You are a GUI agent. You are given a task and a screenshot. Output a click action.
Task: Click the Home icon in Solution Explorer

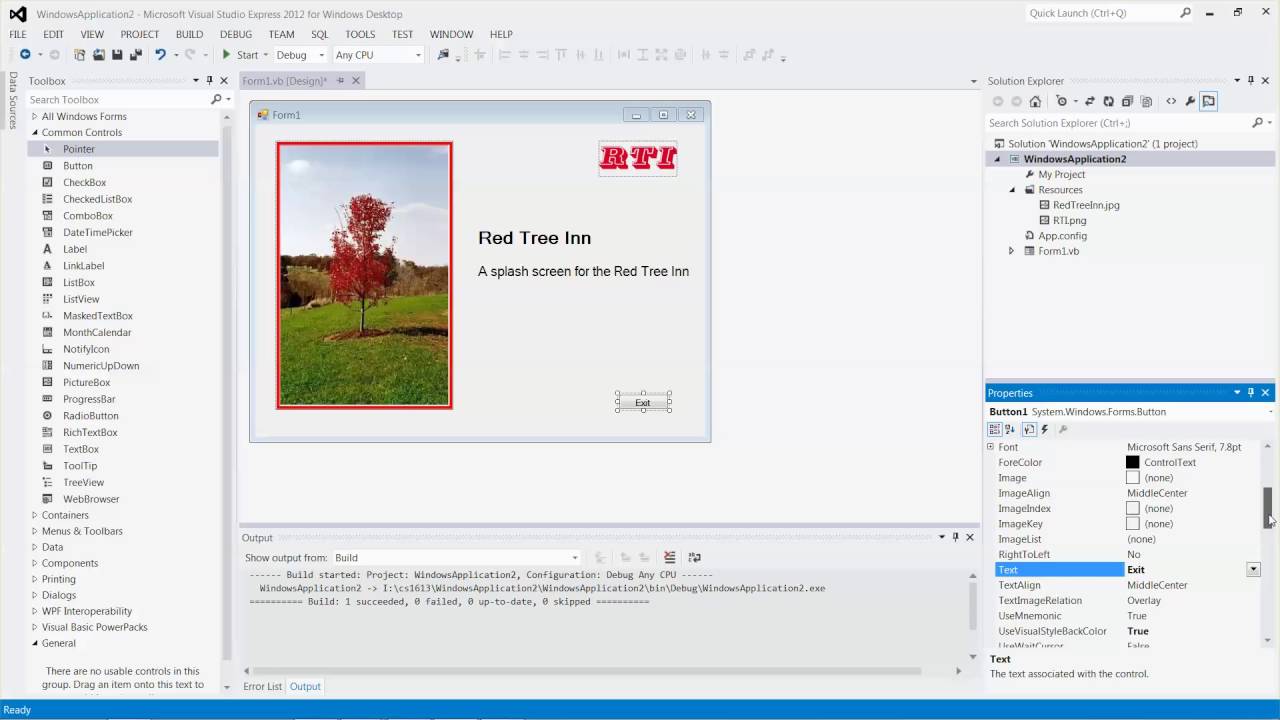coord(1035,101)
